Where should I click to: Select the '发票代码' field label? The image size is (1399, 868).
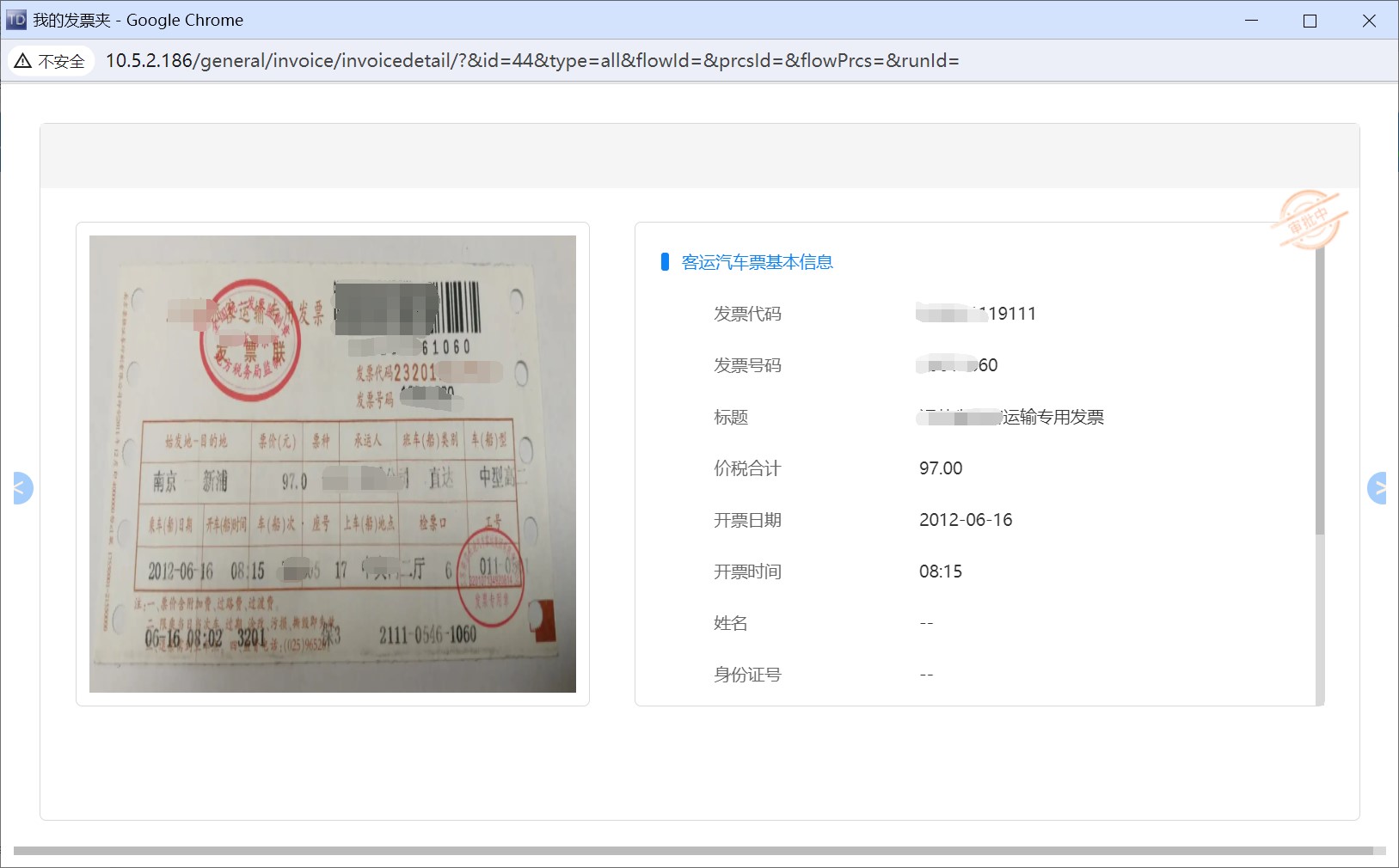(747, 314)
